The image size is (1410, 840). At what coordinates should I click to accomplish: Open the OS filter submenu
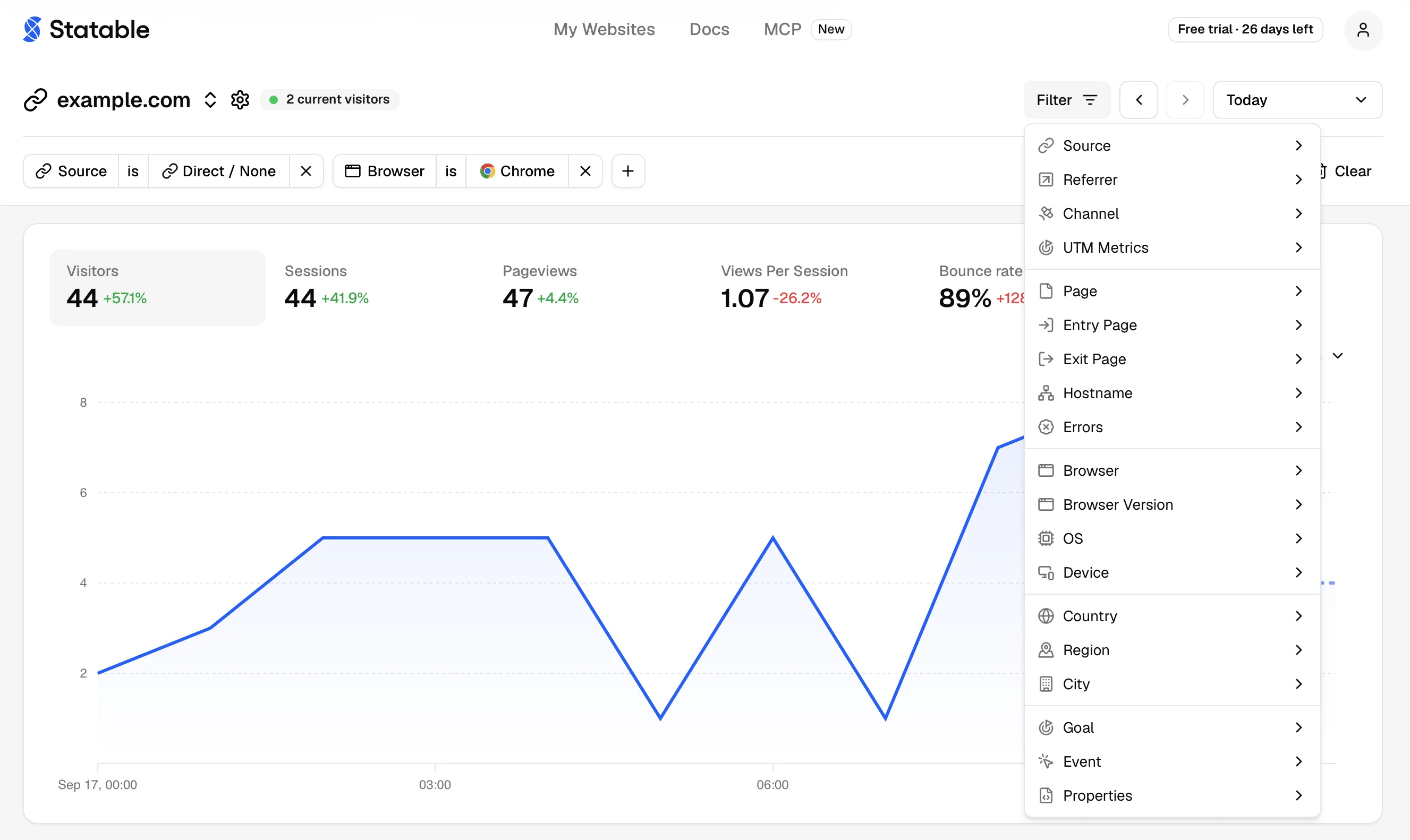click(1171, 539)
